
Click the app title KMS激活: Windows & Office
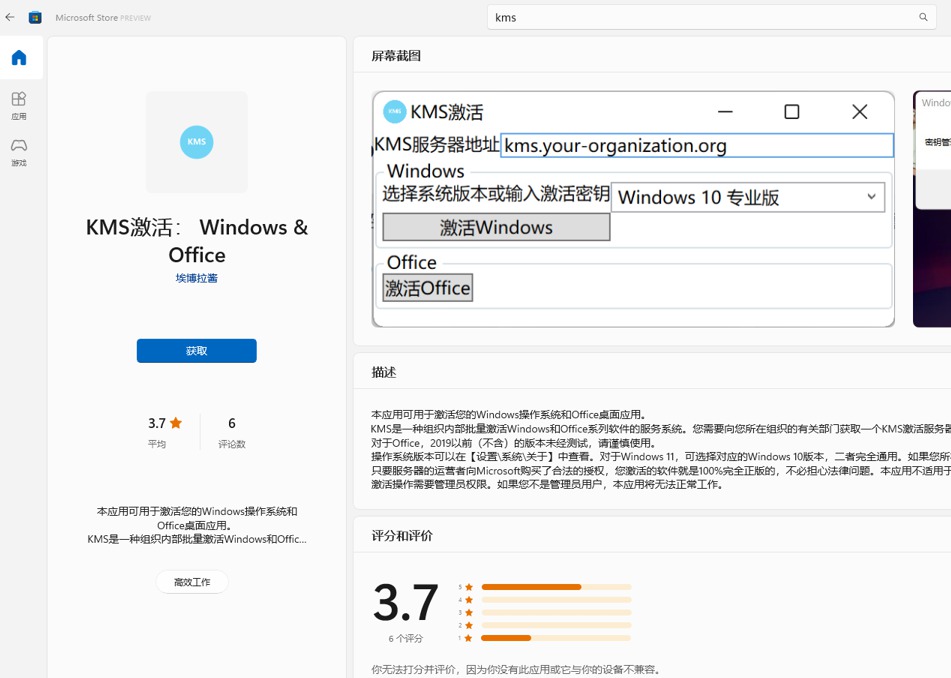[x=197, y=241]
